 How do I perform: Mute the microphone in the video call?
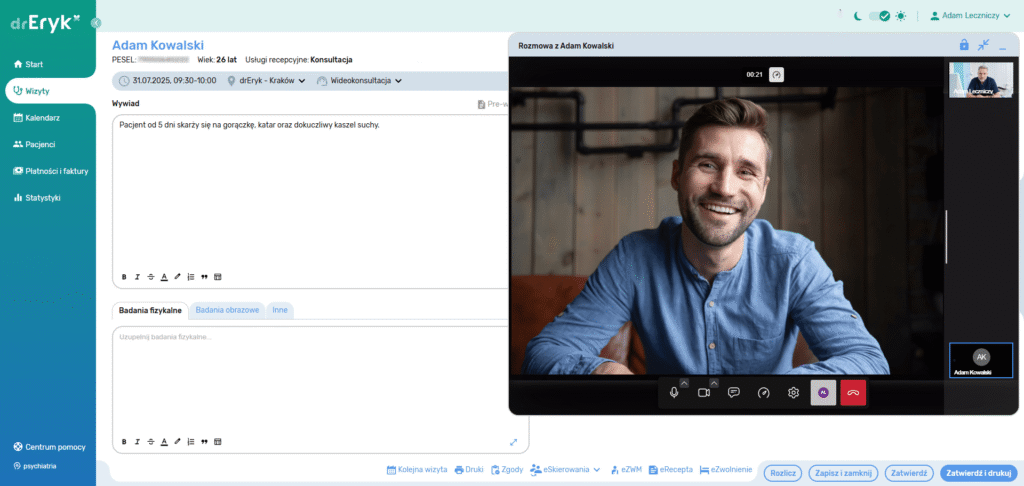pyautogui.click(x=674, y=393)
